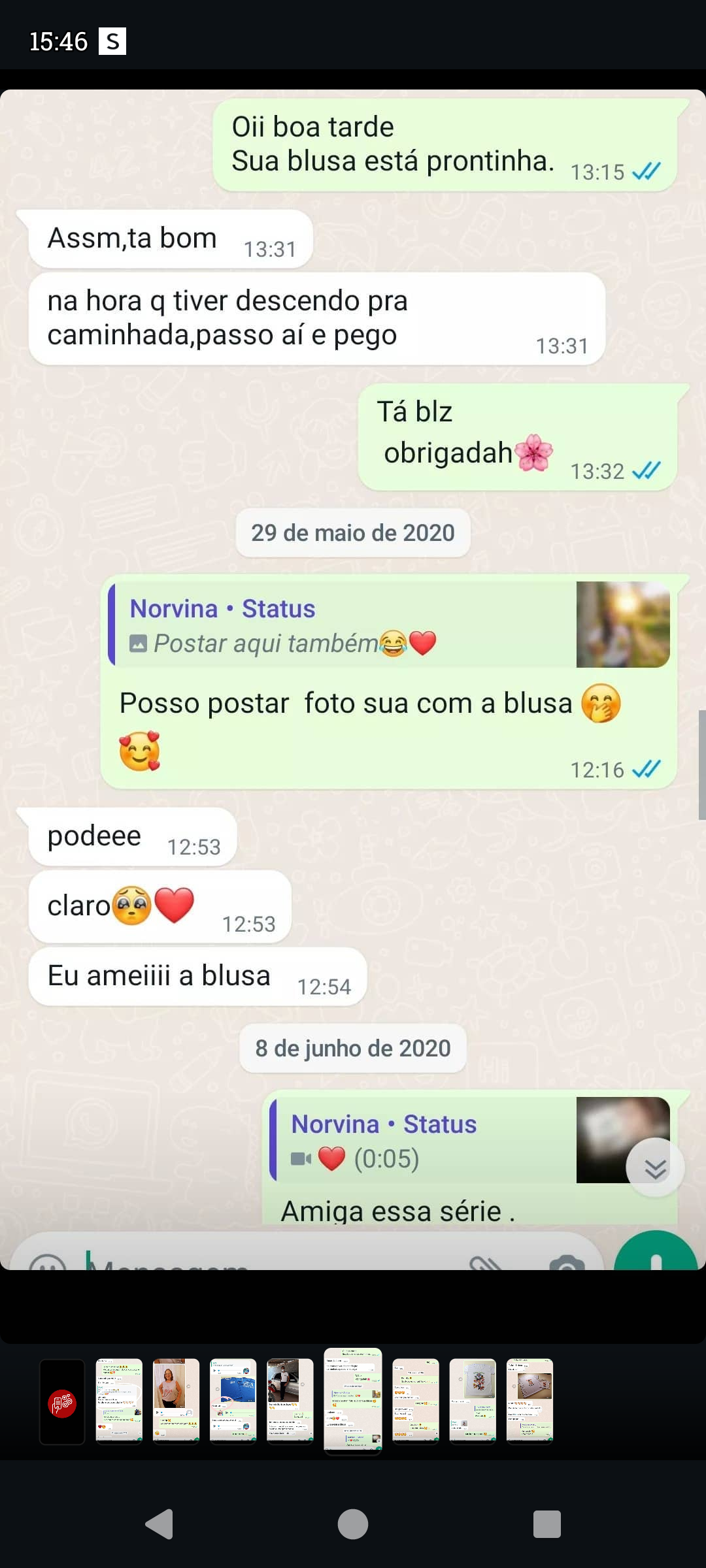Tap the Android recent apps square
The image size is (706, 1568).
click(x=547, y=1524)
